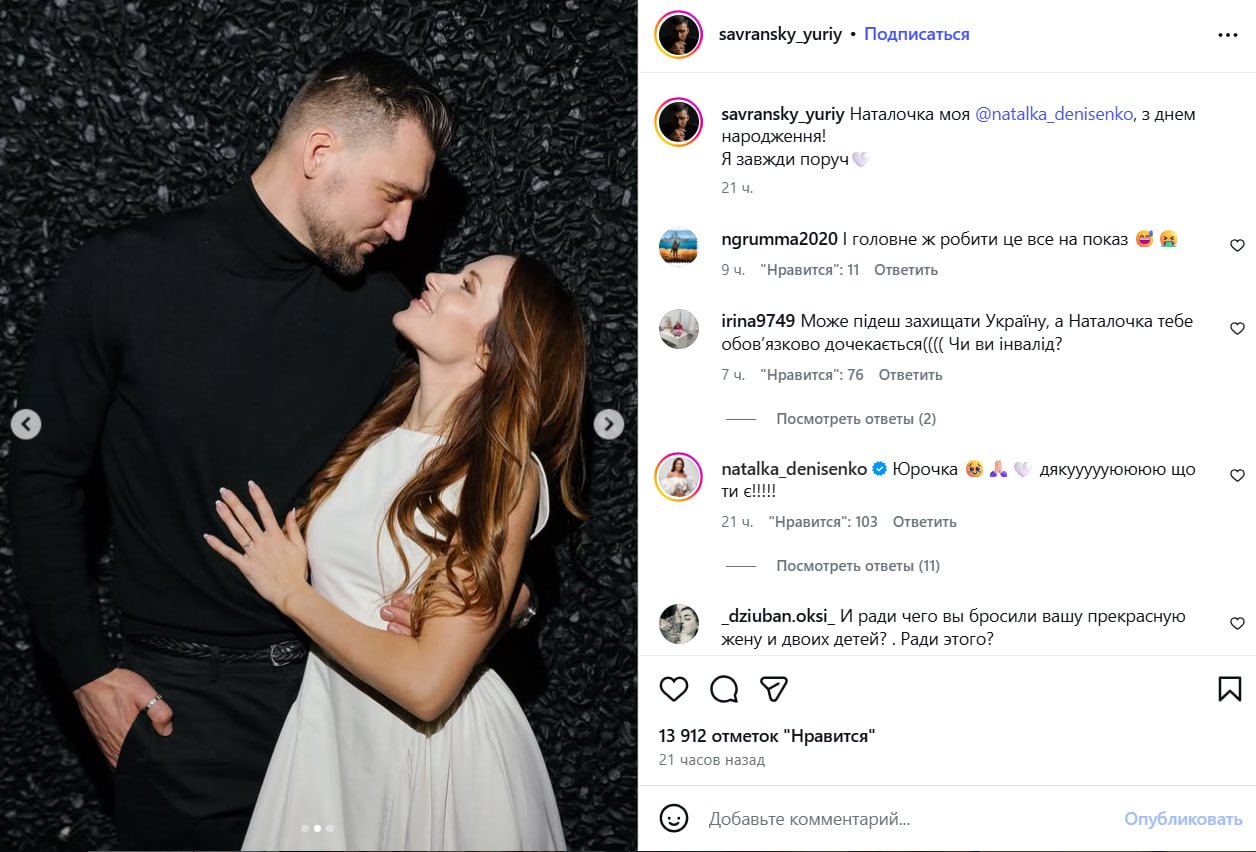Open the comment bubble icon

tap(724, 689)
